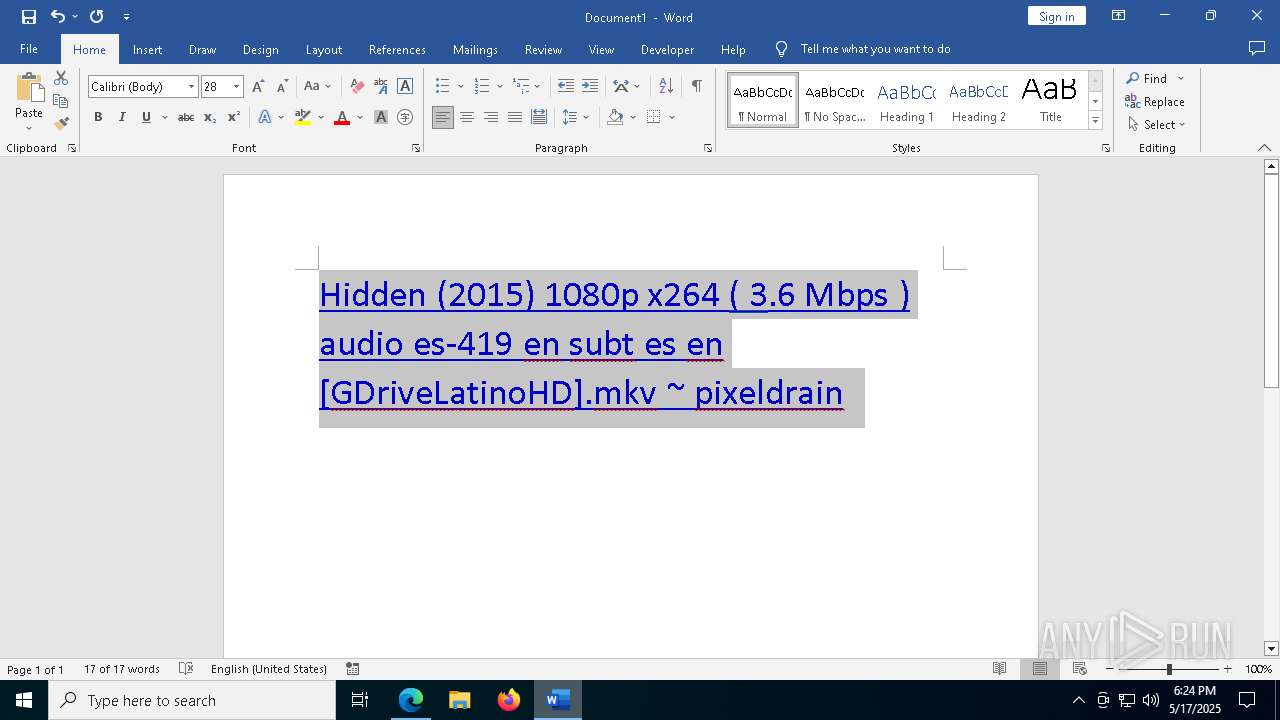The width and height of the screenshot is (1280, 720).
Task: Toggle distributed alignment button
Action: pos(539,117)
